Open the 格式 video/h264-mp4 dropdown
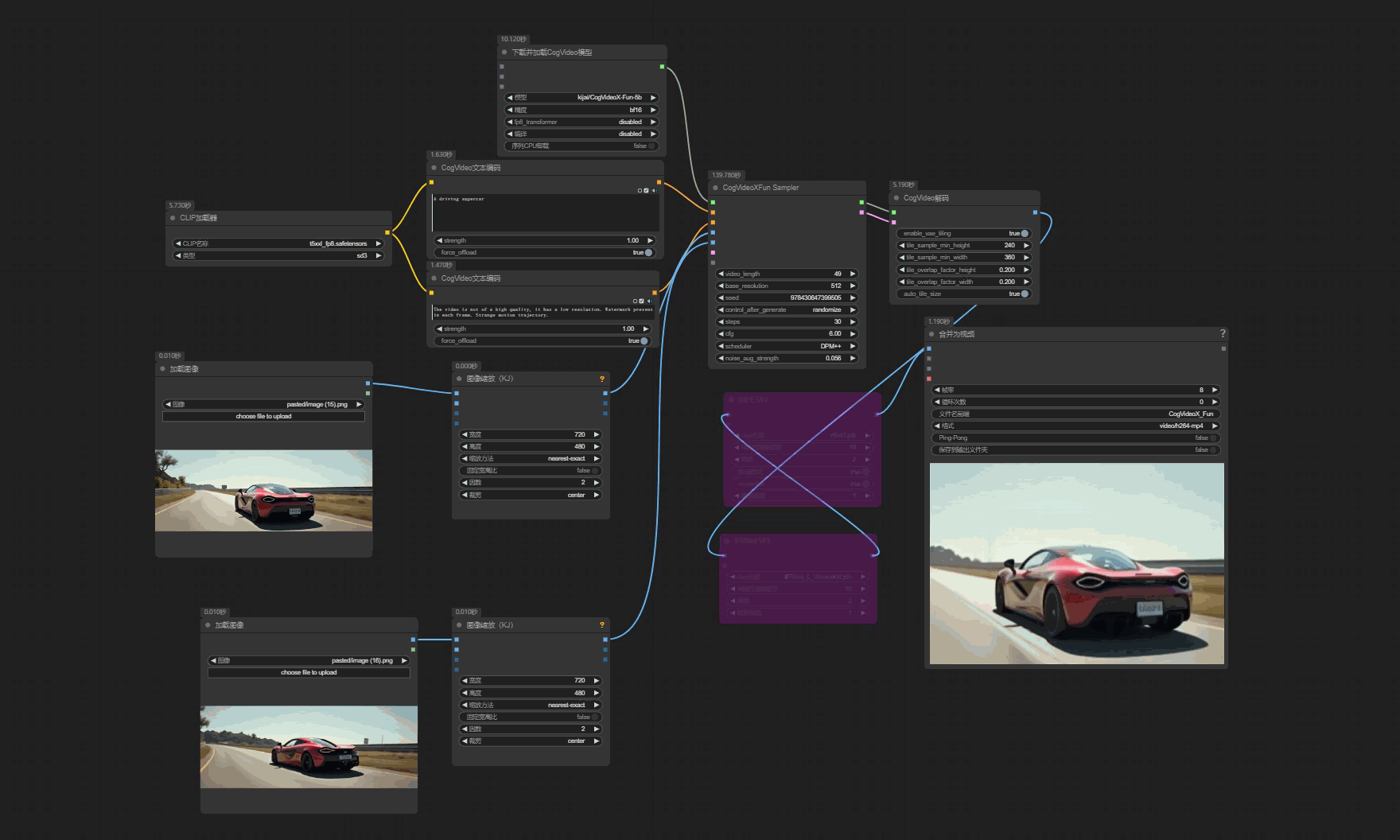The width and height of the screenshot is (1400, 840). tap(1075, 426)
